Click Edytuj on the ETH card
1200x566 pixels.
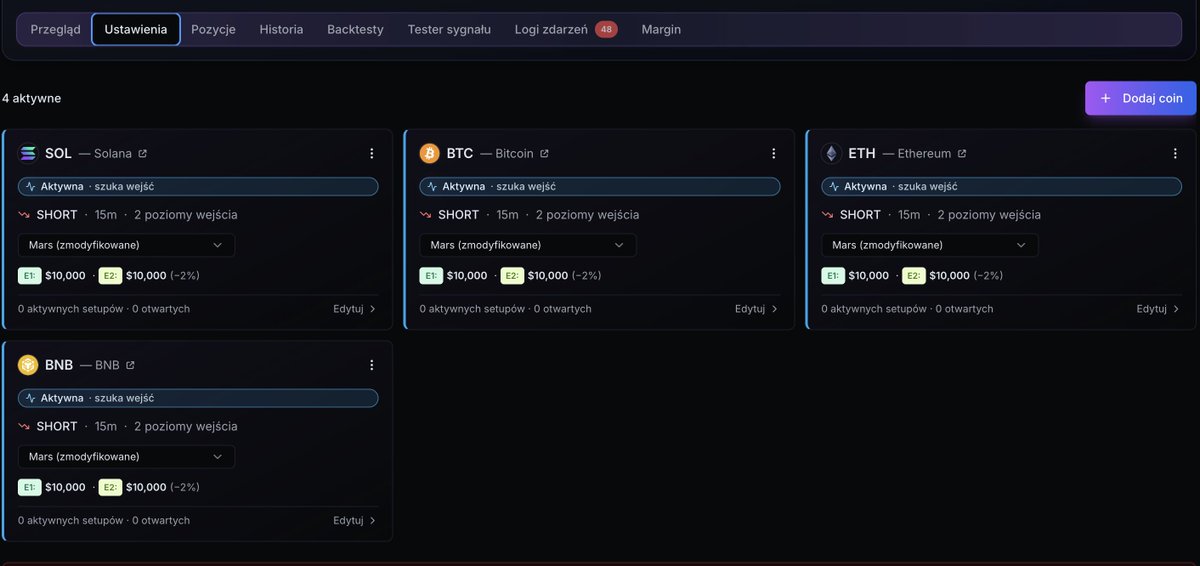[1159, 309]
